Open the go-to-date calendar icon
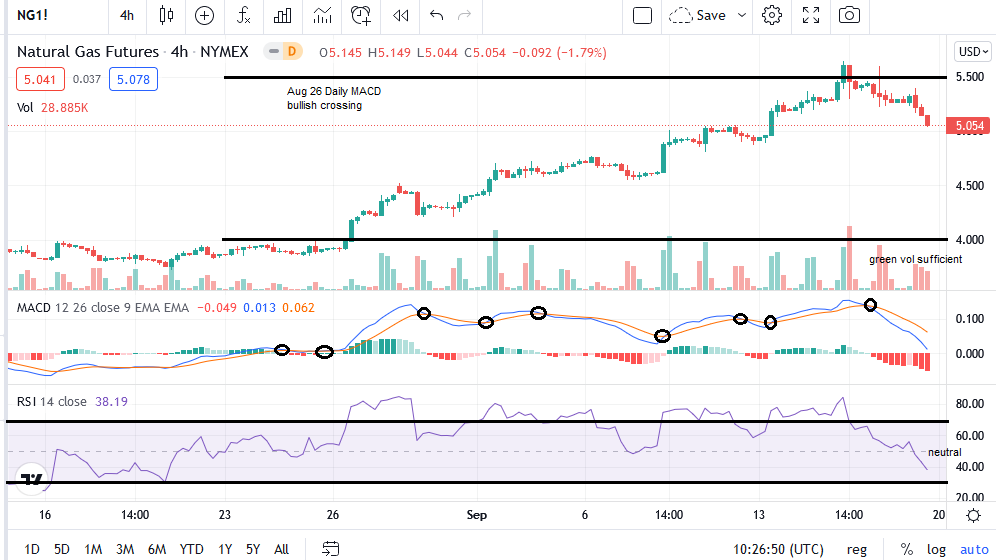The image size is (996, 560). click(330, 549)
